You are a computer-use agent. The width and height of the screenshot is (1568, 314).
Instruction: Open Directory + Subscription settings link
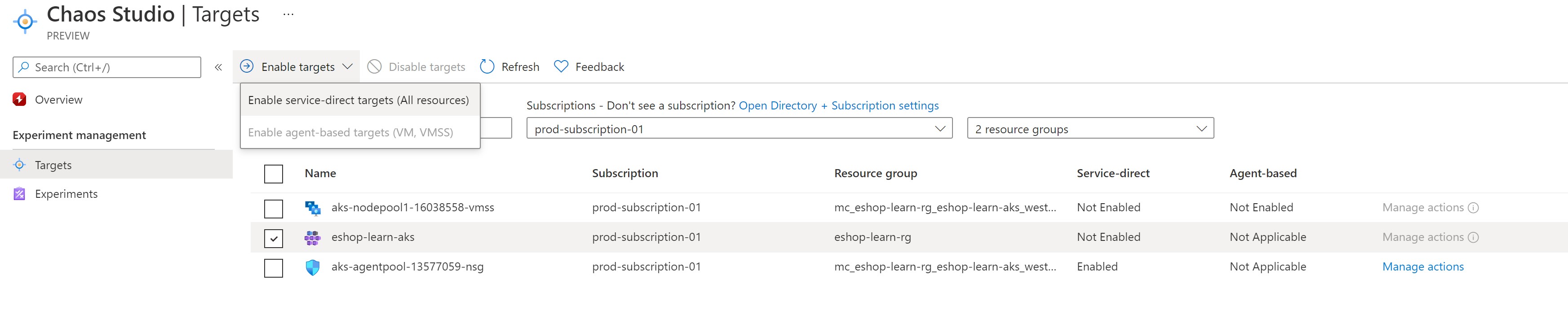click(x=839, y=106)
